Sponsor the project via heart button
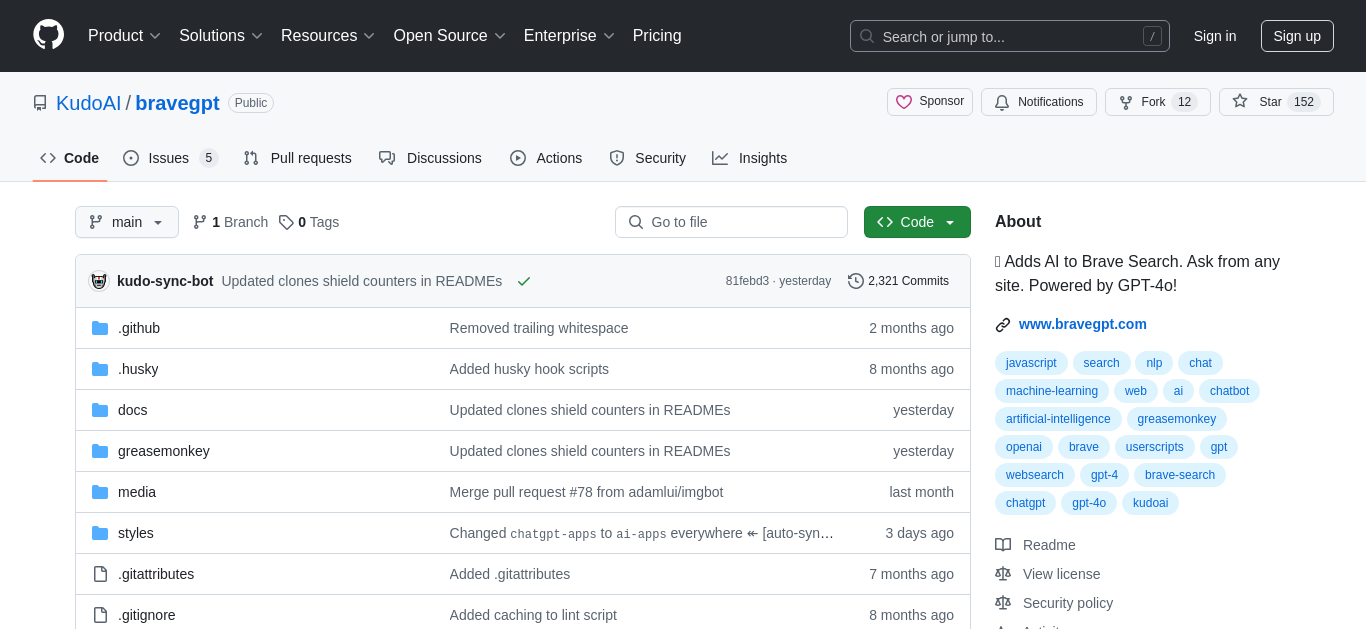 coord(930,102)
